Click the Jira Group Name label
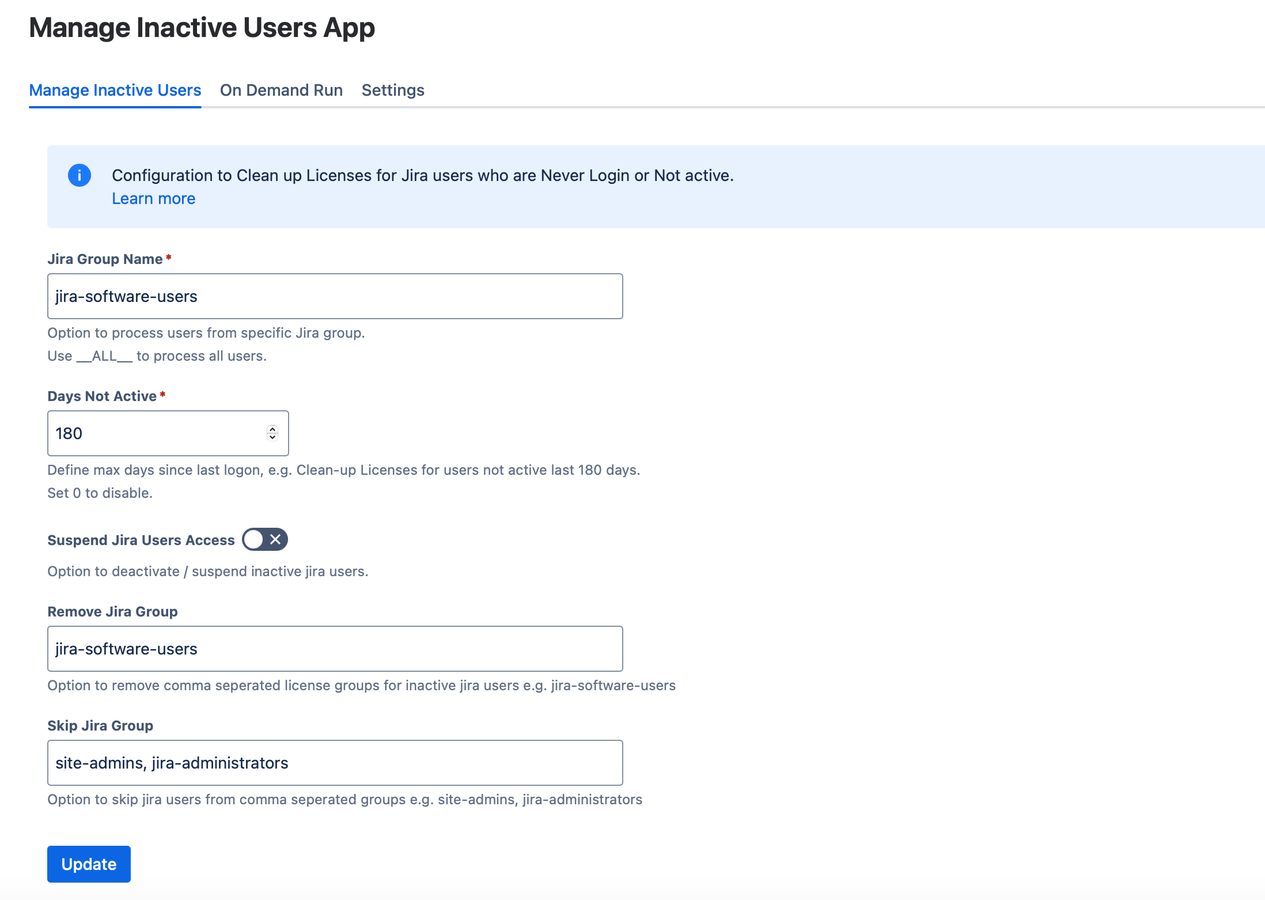 click(105, 259)
